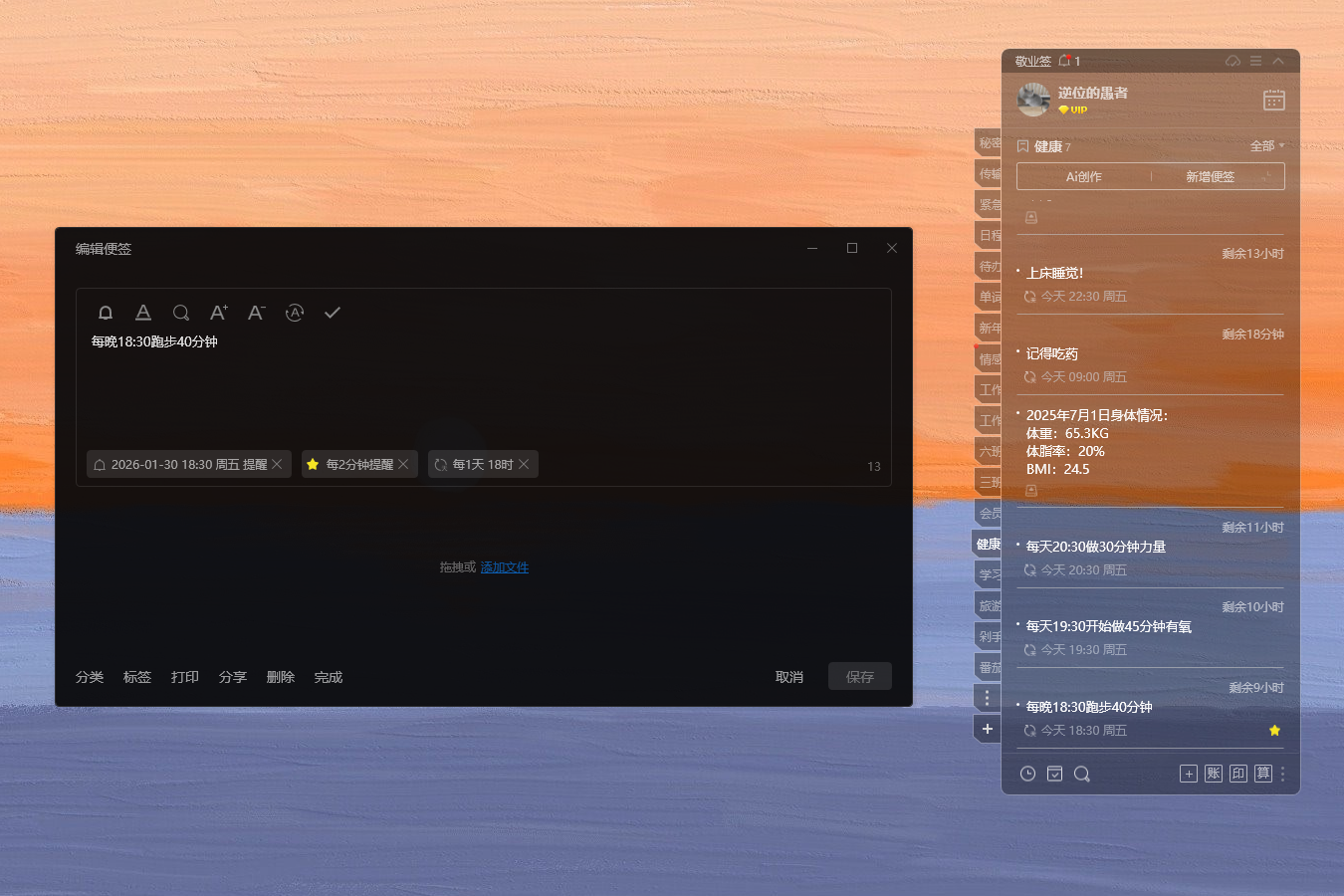
Task: Collapse the note list with the top chevron
Action: [1279, 61]
